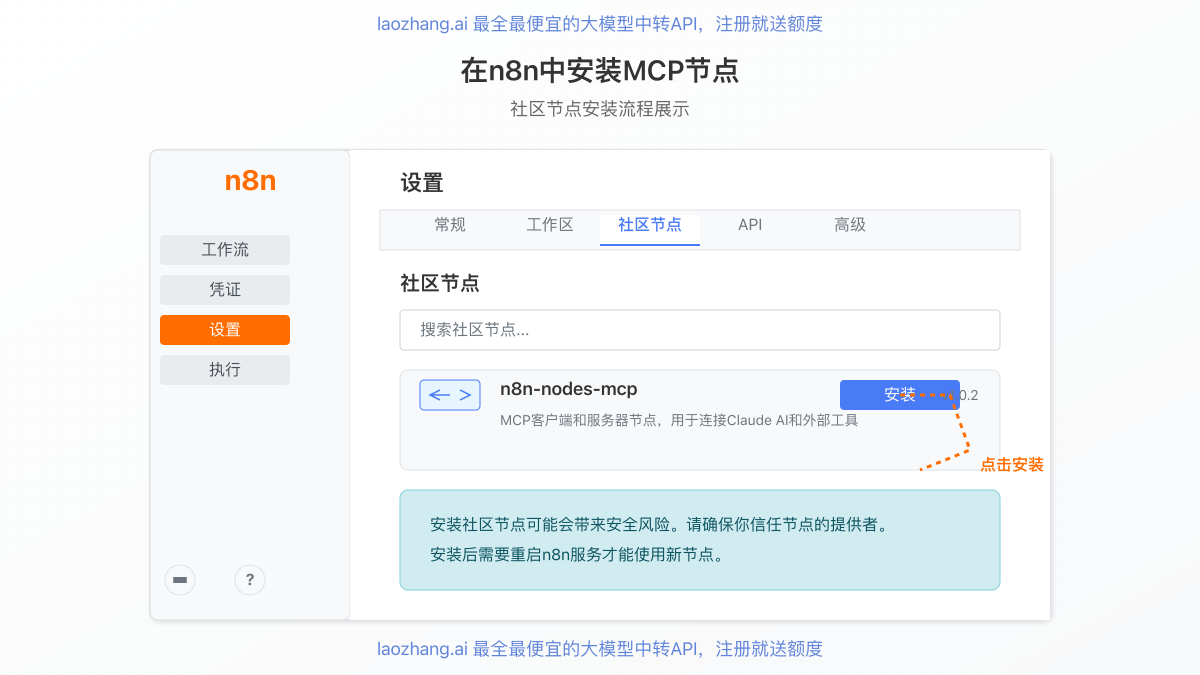Open help with the question mark icon

pyautogui.click(x=250, y=580)
